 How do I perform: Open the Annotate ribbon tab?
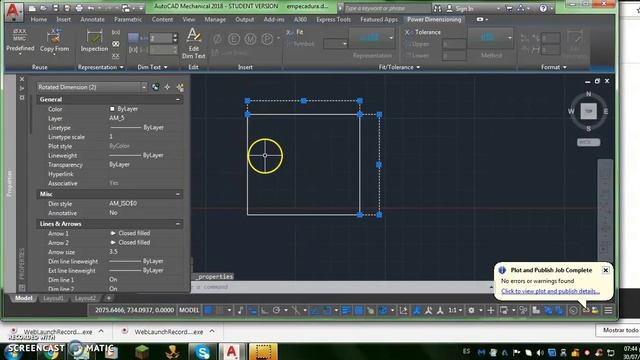point(92,20)
